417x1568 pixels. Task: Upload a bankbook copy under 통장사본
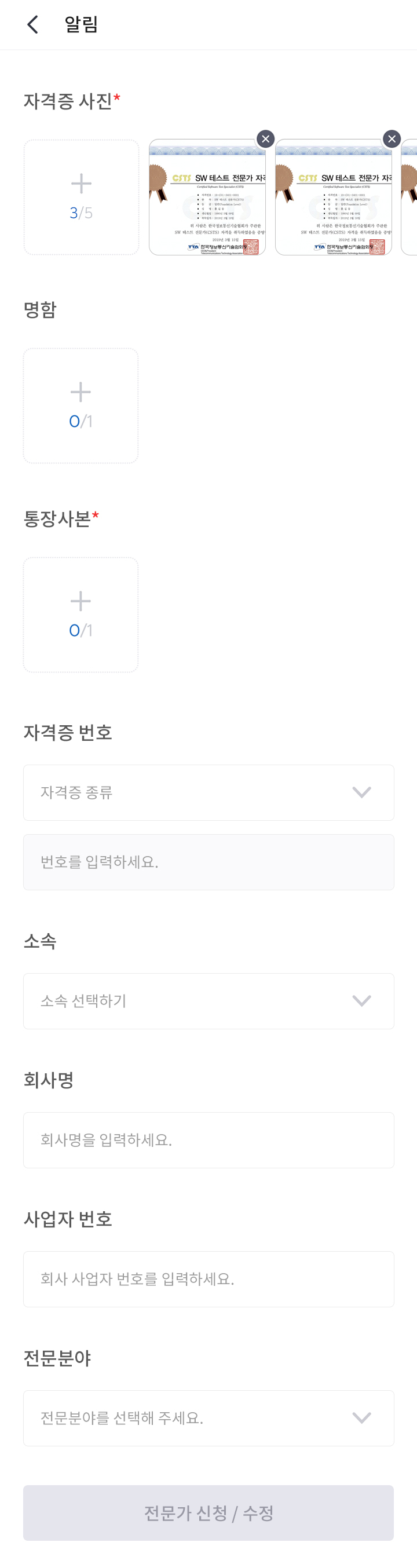pyautogui.click(x=81, y=615)
